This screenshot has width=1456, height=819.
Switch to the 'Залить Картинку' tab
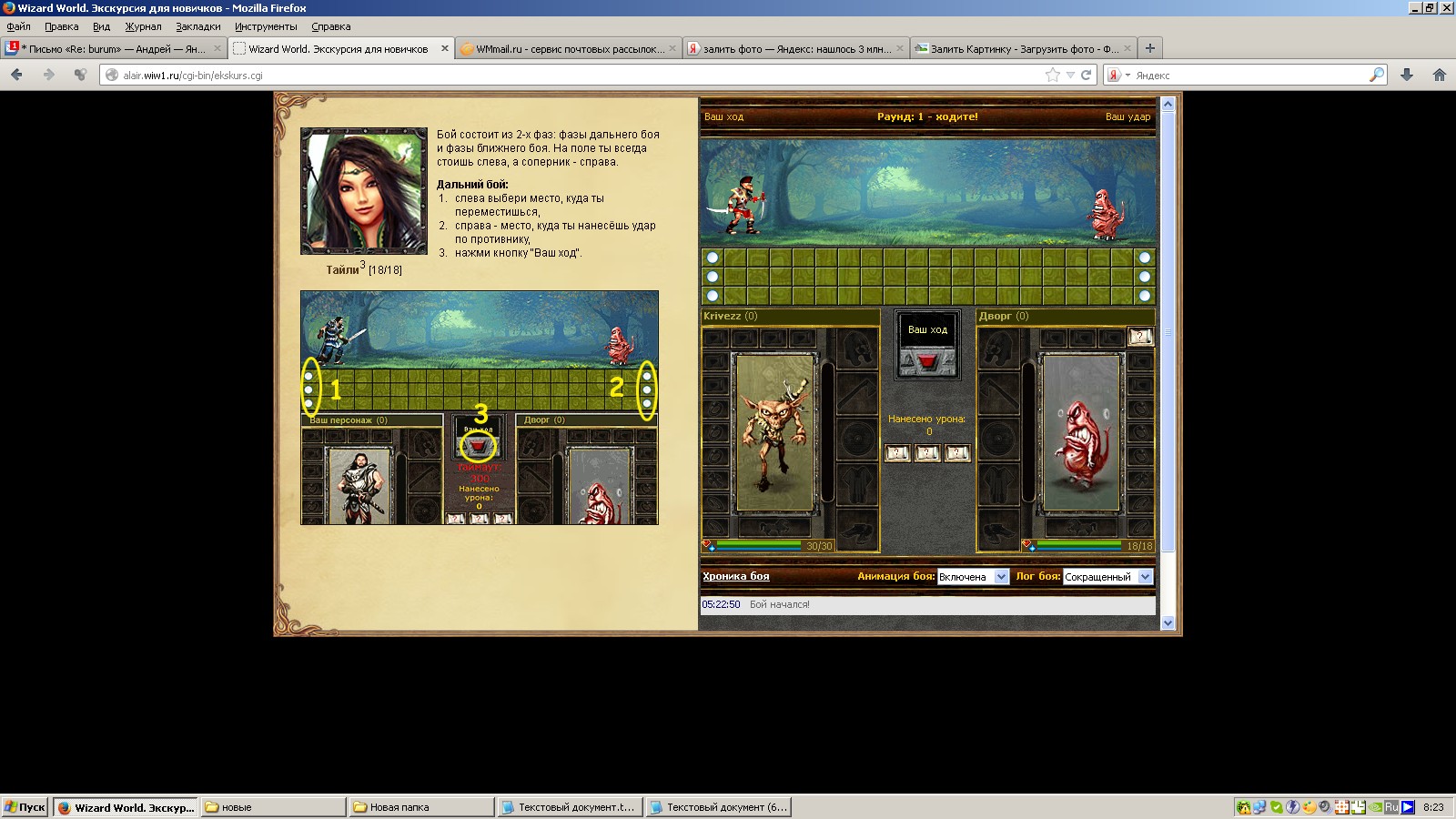click(1023, 48)
